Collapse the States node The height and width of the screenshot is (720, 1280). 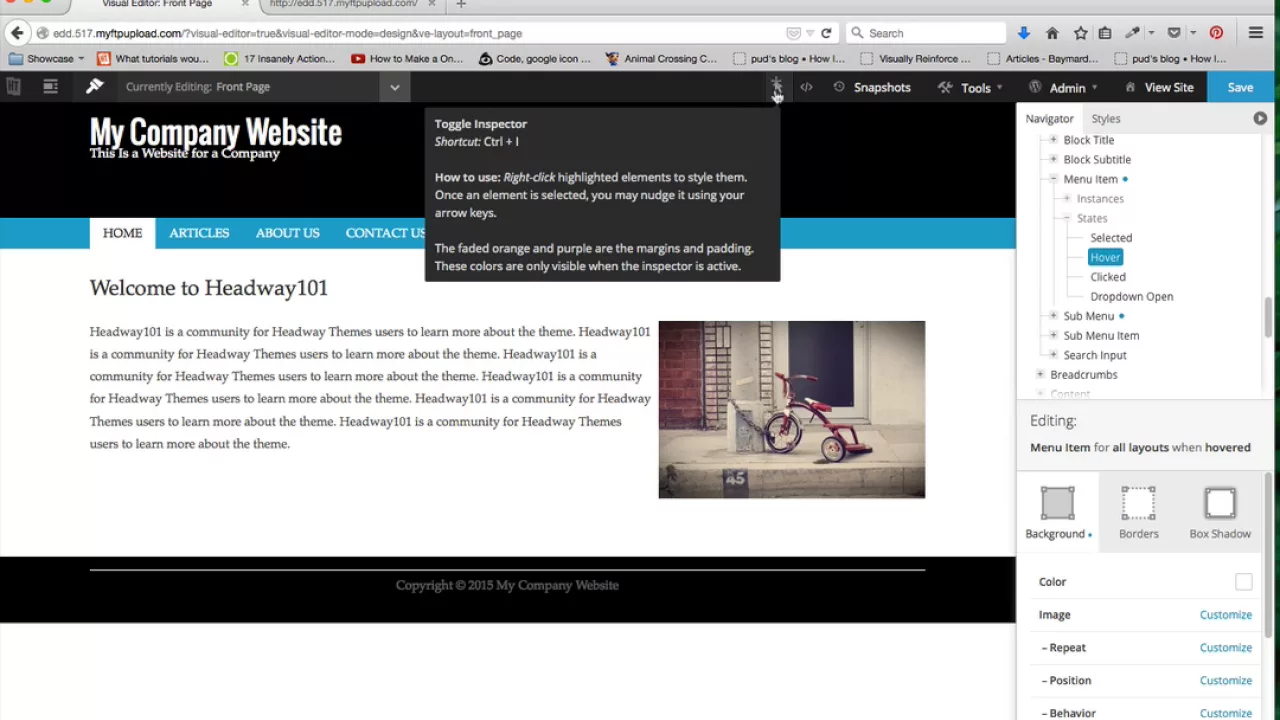pos(1067,218)
